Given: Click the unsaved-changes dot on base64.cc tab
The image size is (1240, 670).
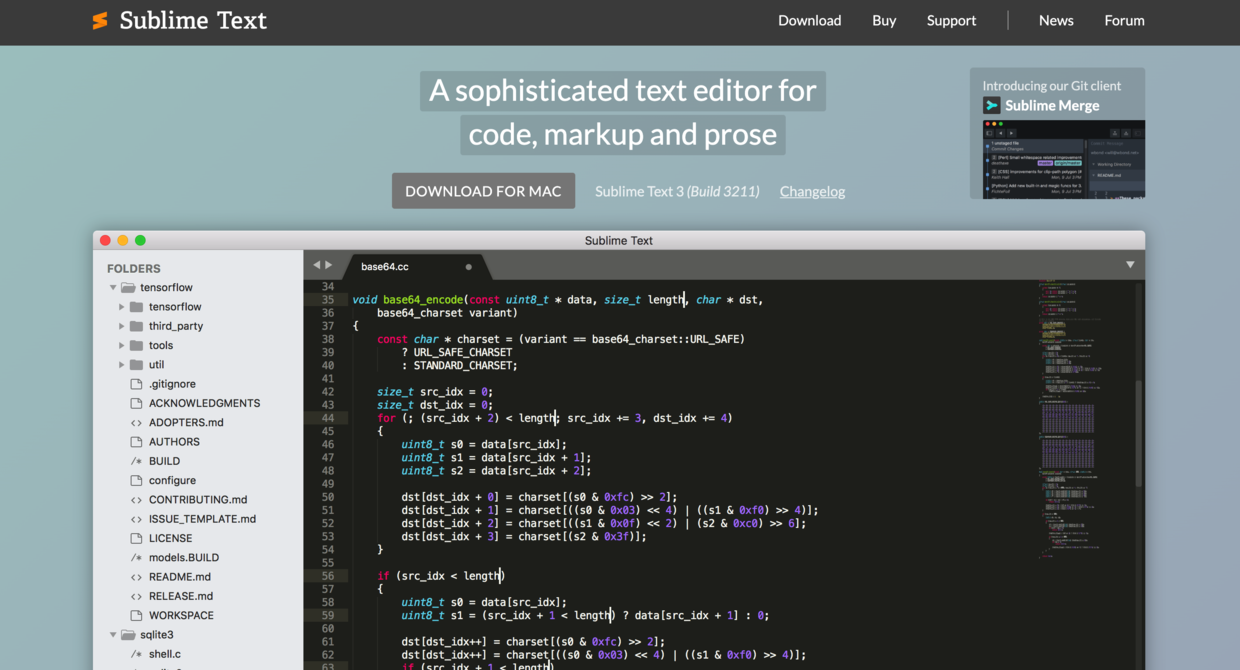Looking at the screenshot, I should click(x=468, y=268).
